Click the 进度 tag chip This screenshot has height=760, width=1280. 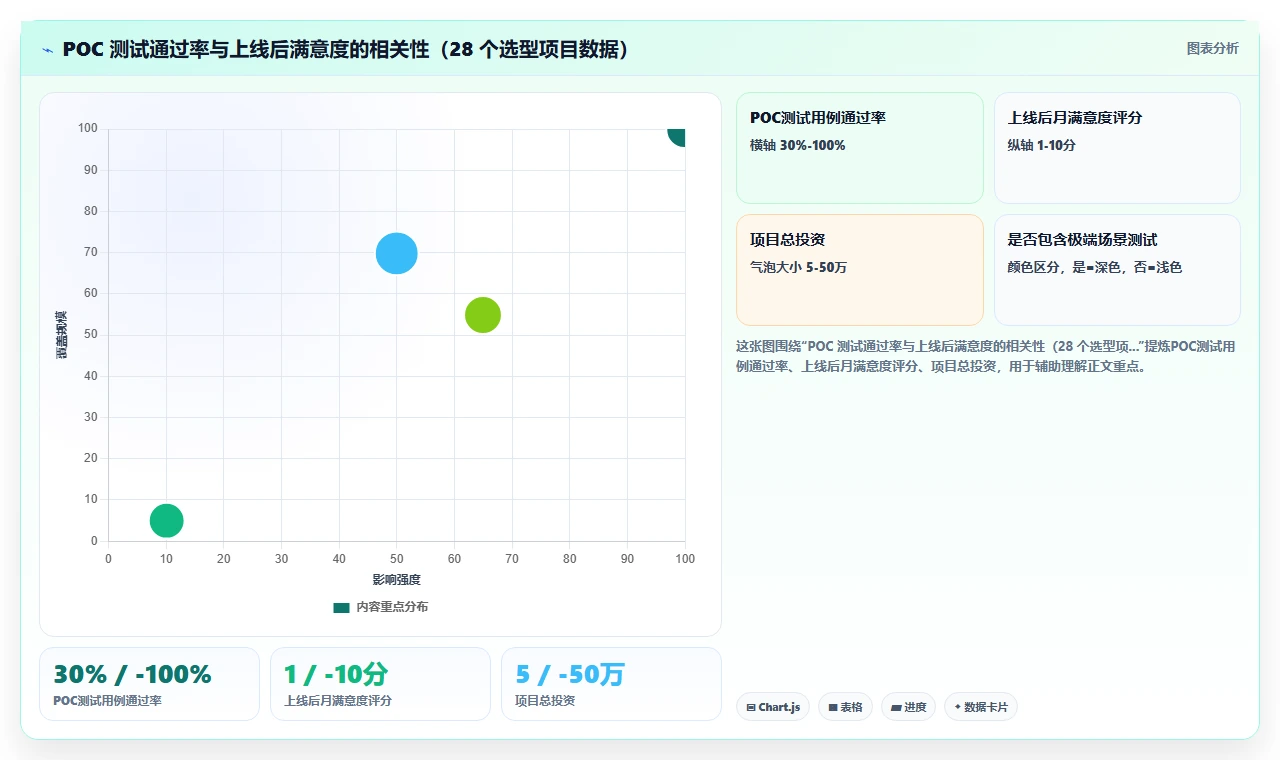(x=908, y=707)
